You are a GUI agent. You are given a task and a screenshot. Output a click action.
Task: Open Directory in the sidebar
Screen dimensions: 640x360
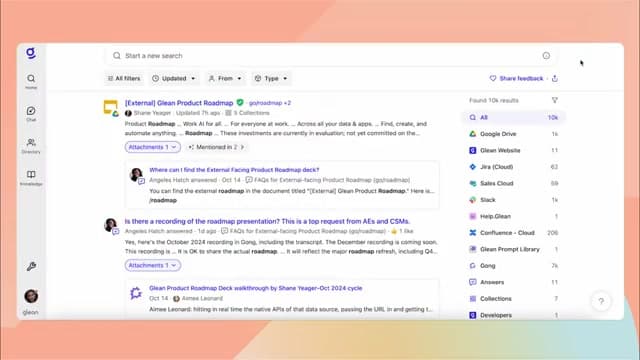point(31,146)
